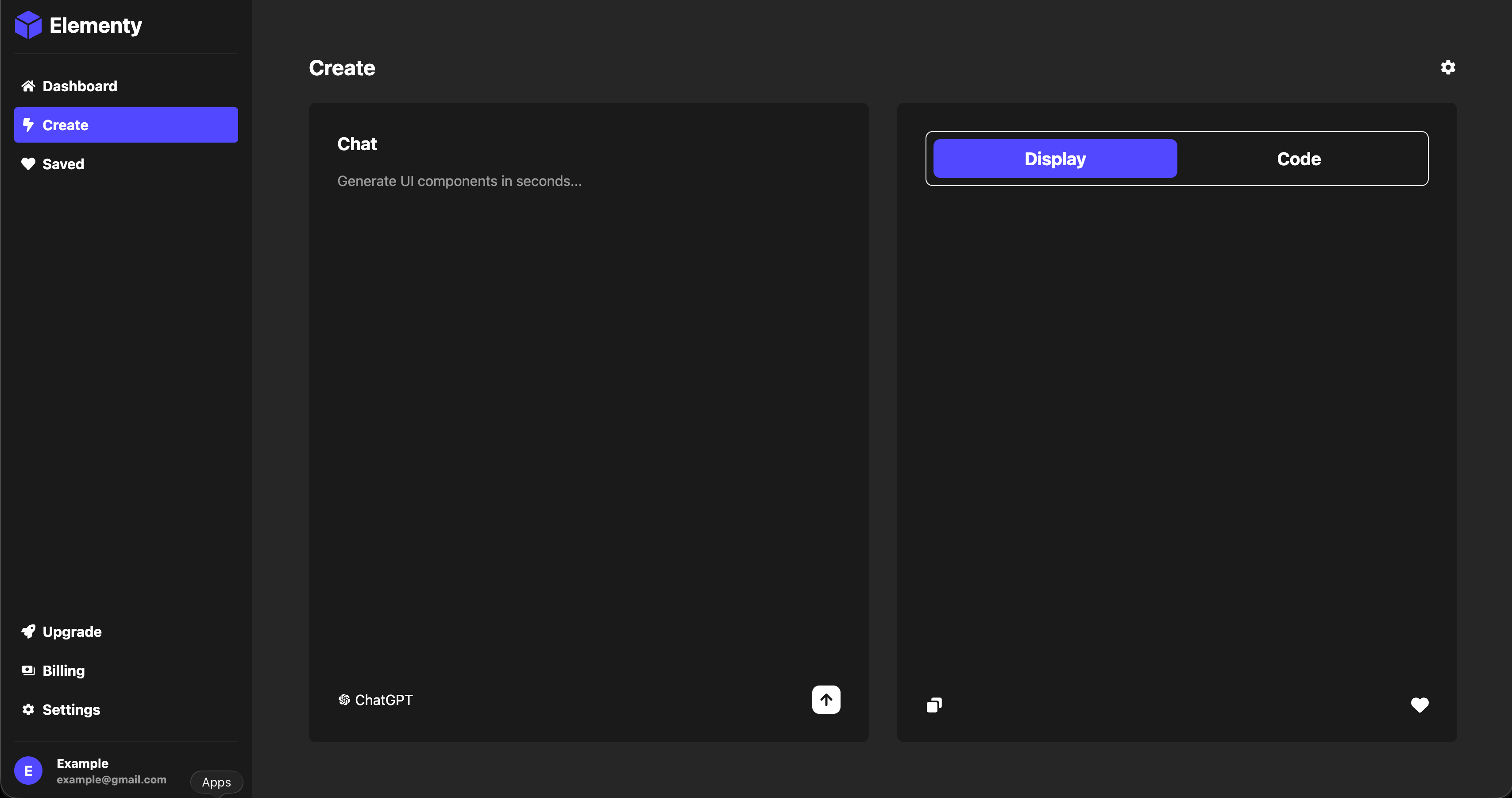Click the Billing credit card icon

(x=28, y=670)
